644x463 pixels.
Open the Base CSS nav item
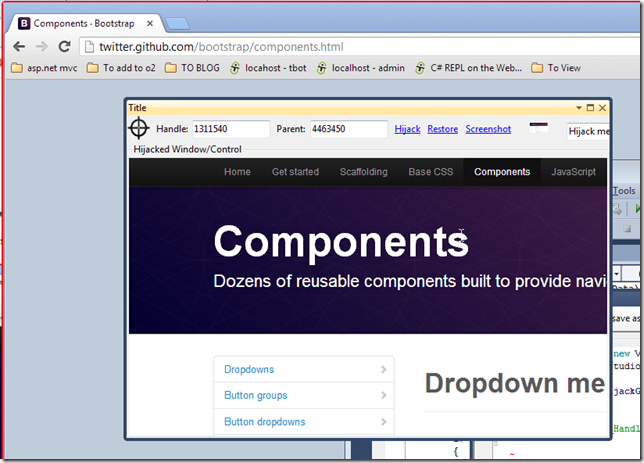click(x=431, y=172)
